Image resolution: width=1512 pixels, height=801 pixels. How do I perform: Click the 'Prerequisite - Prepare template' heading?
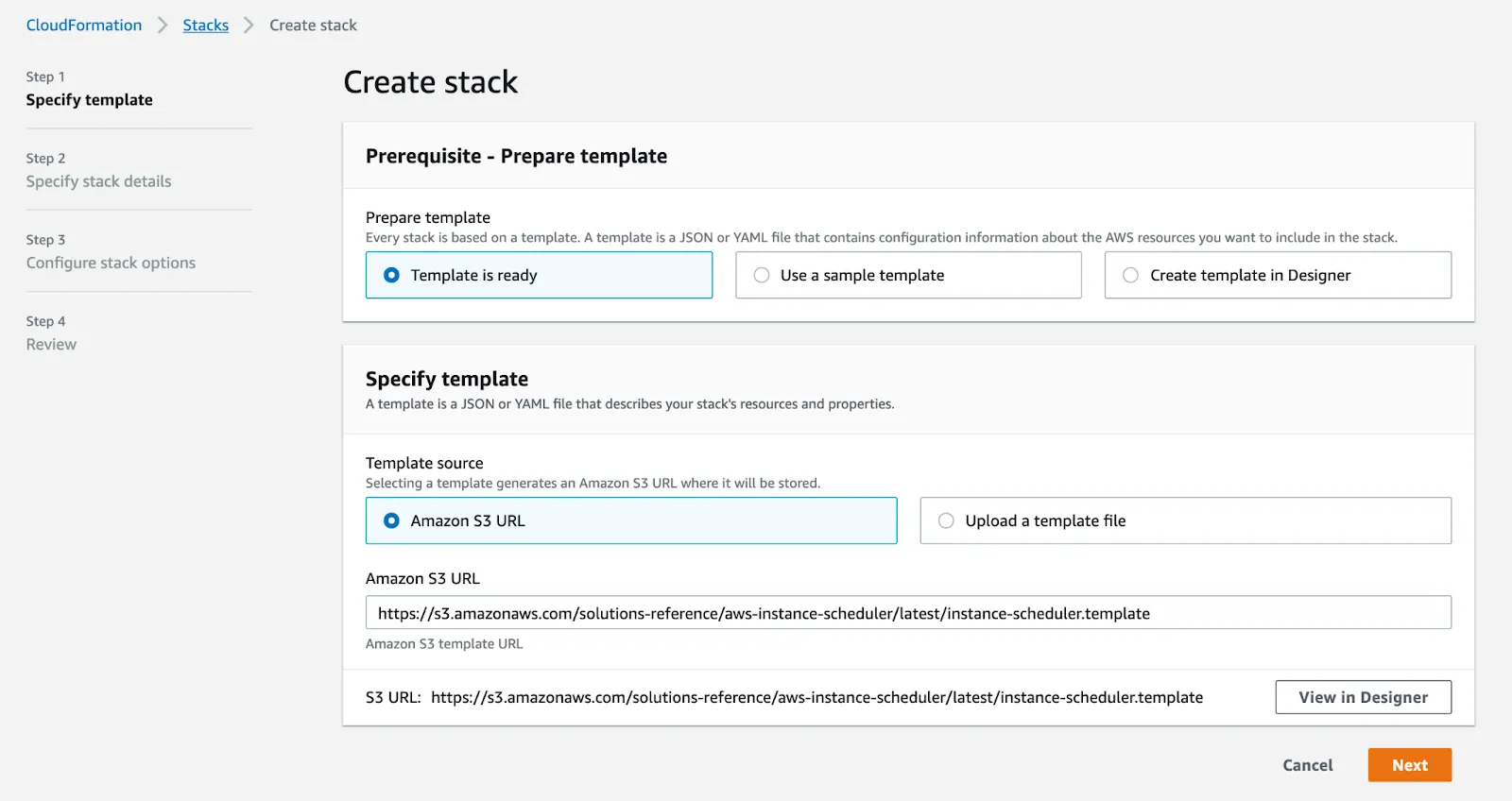pyautogui.click(x=516, y=156)
